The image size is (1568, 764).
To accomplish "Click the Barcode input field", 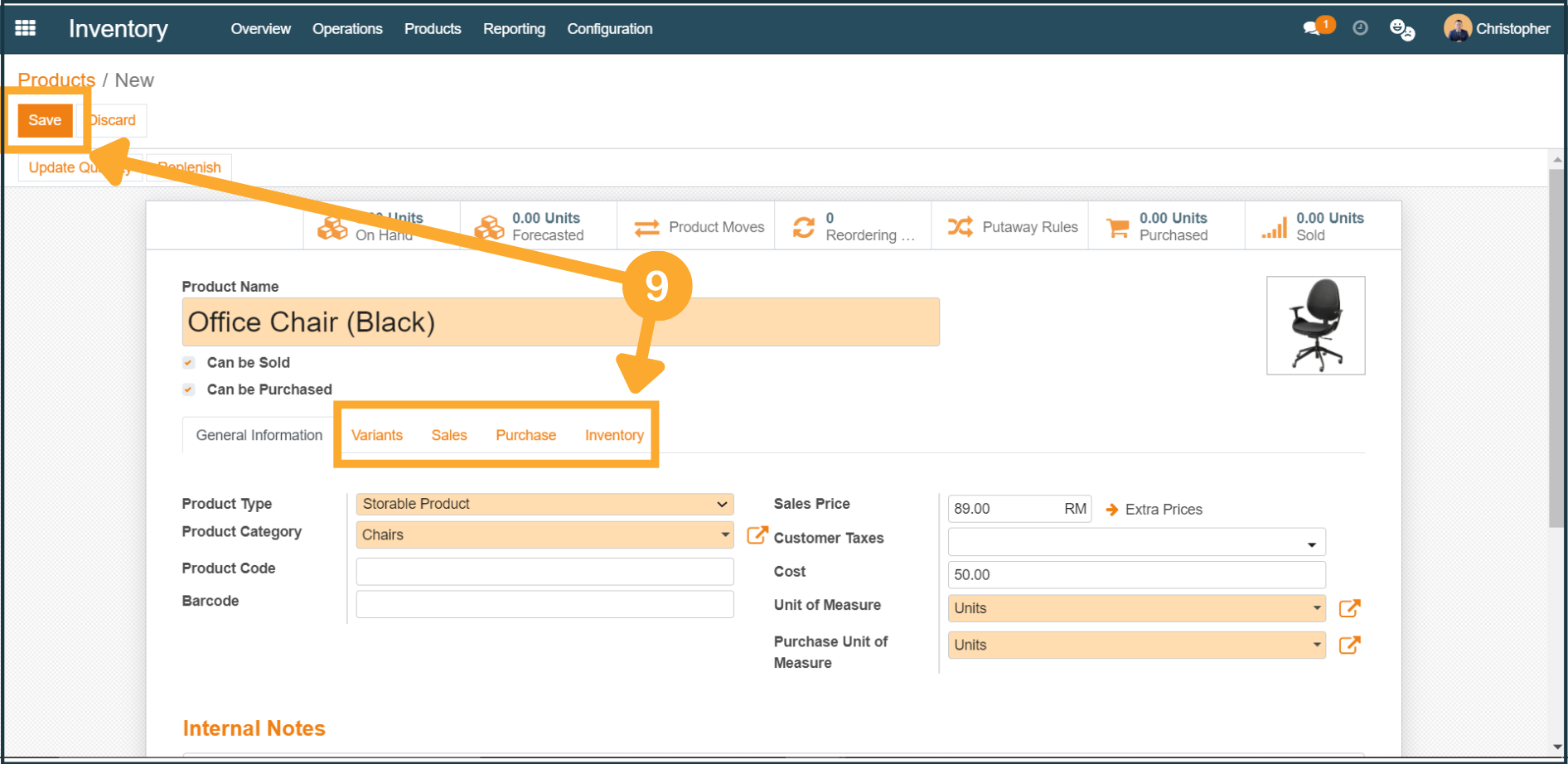I will [544, 604].
